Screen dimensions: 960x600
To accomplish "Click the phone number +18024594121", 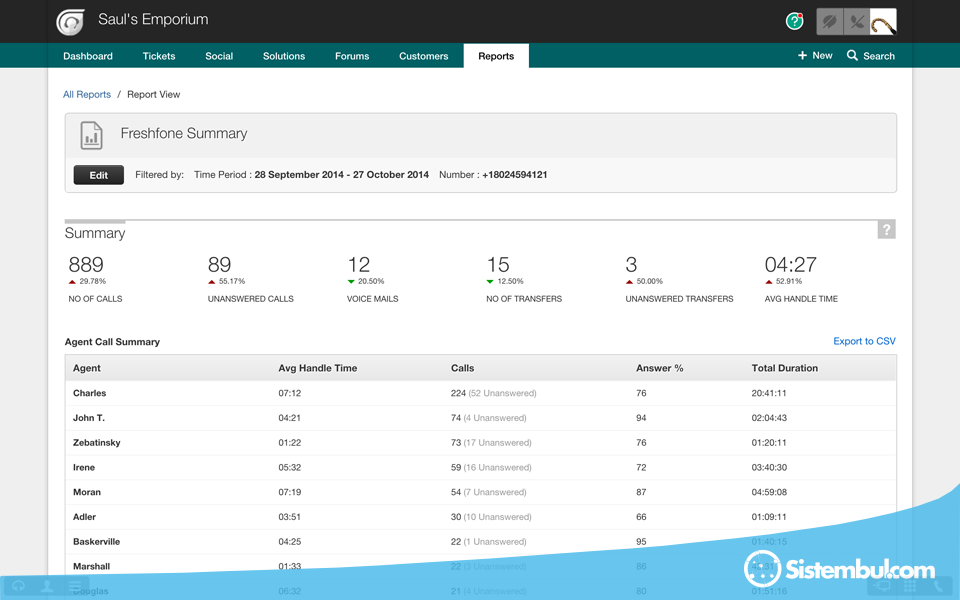I will point(515,174).
